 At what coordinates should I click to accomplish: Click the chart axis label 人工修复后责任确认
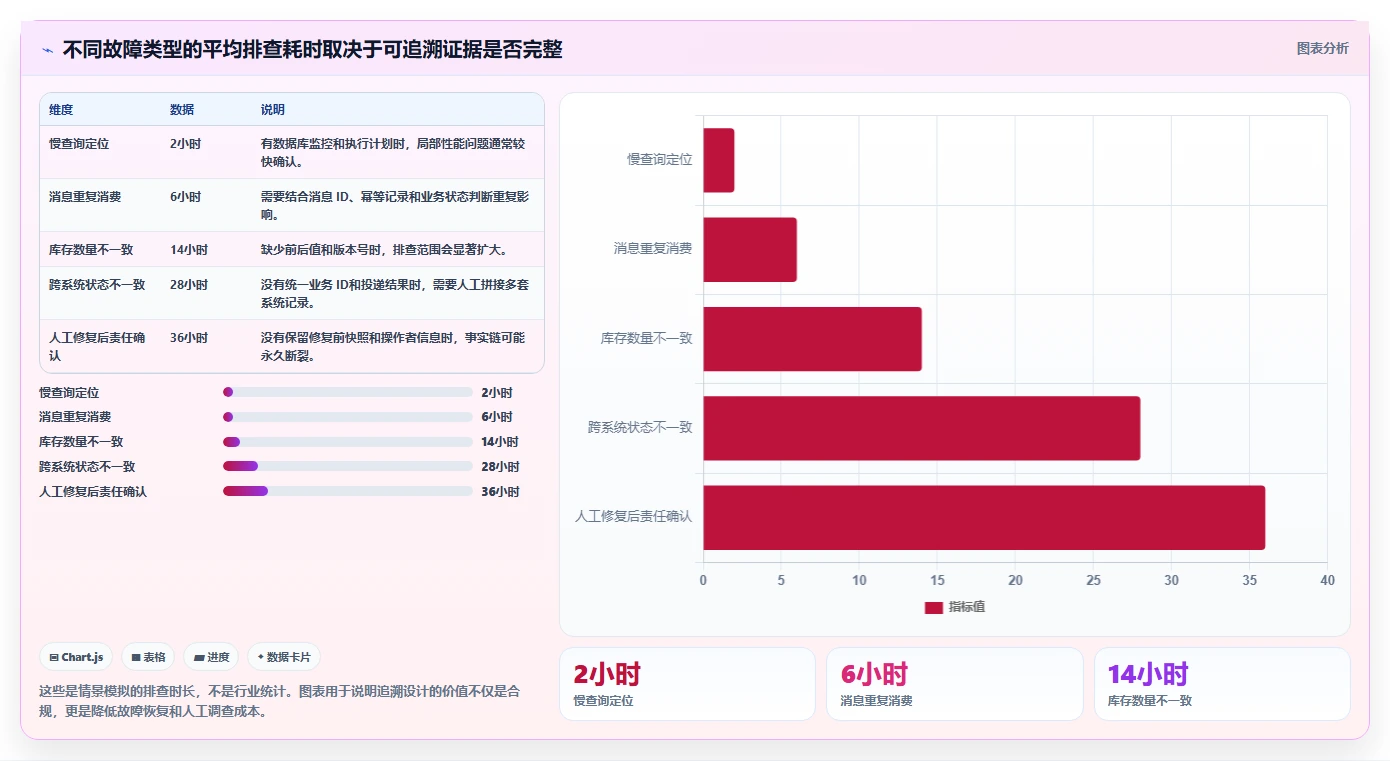[x=634, y=517]
